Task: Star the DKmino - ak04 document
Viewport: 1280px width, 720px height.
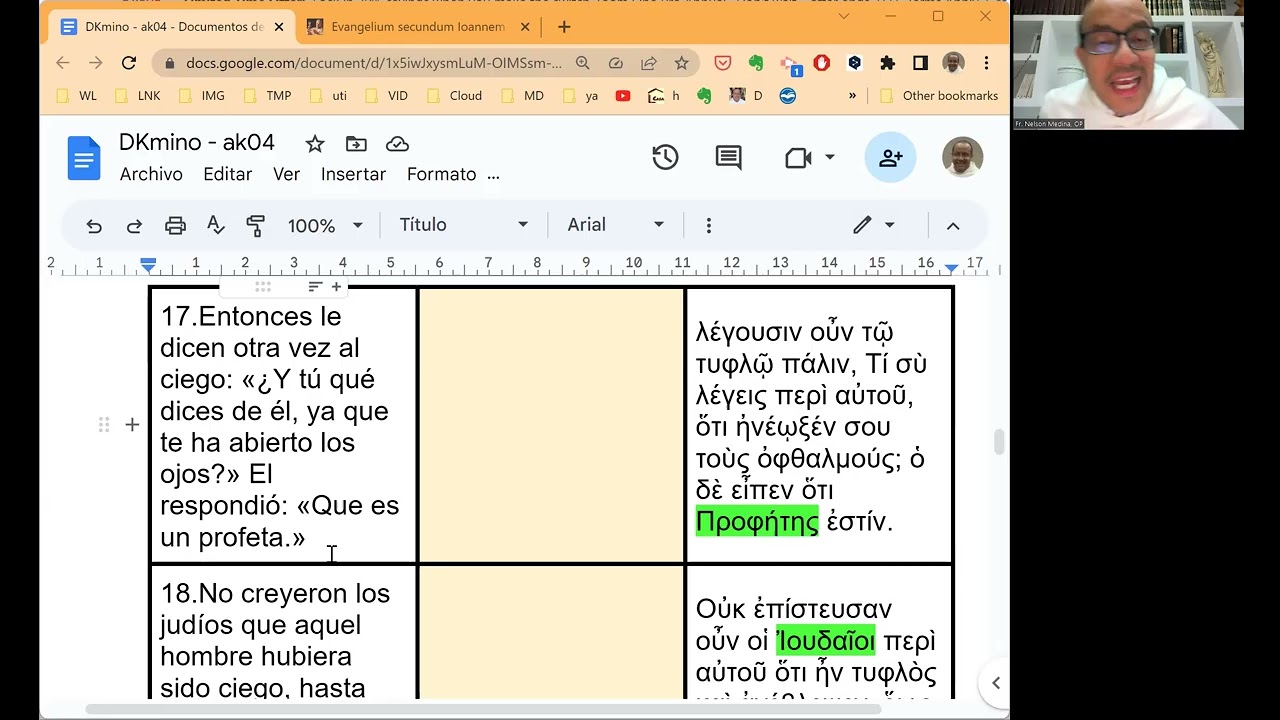Action: tap(314, 144)
